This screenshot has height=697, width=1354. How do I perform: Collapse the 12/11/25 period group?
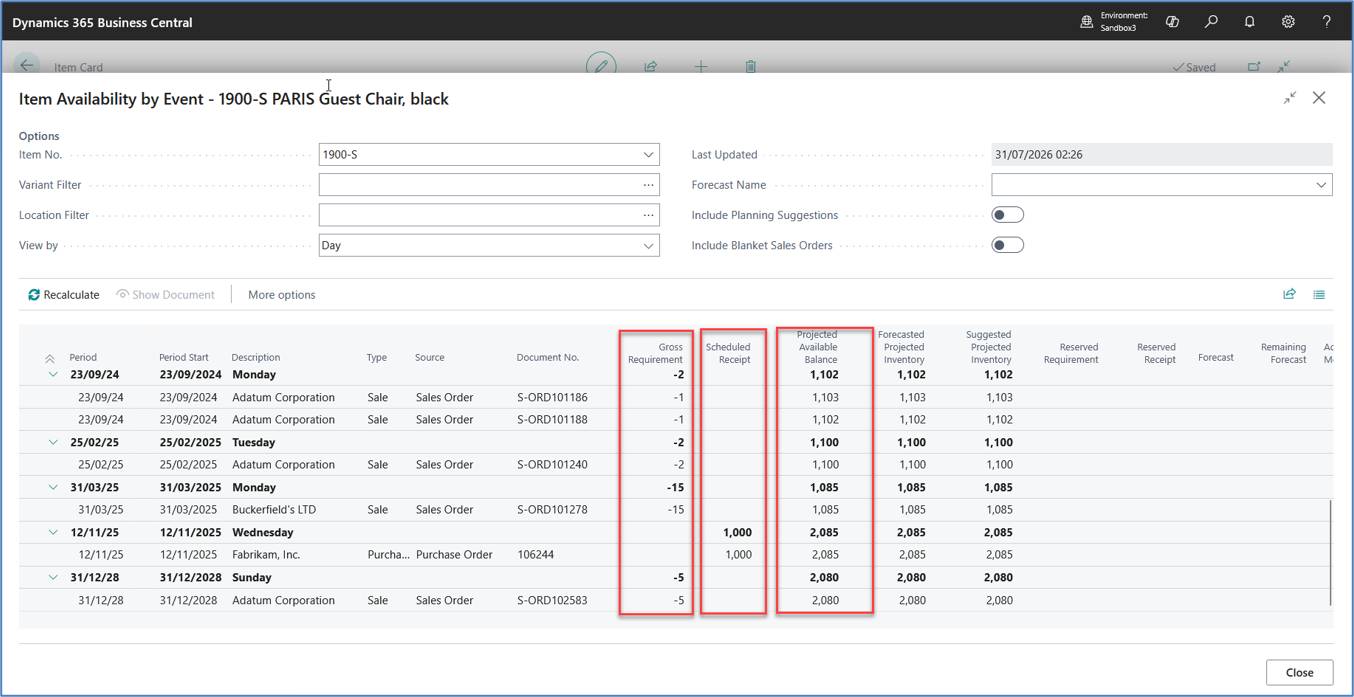53,532
